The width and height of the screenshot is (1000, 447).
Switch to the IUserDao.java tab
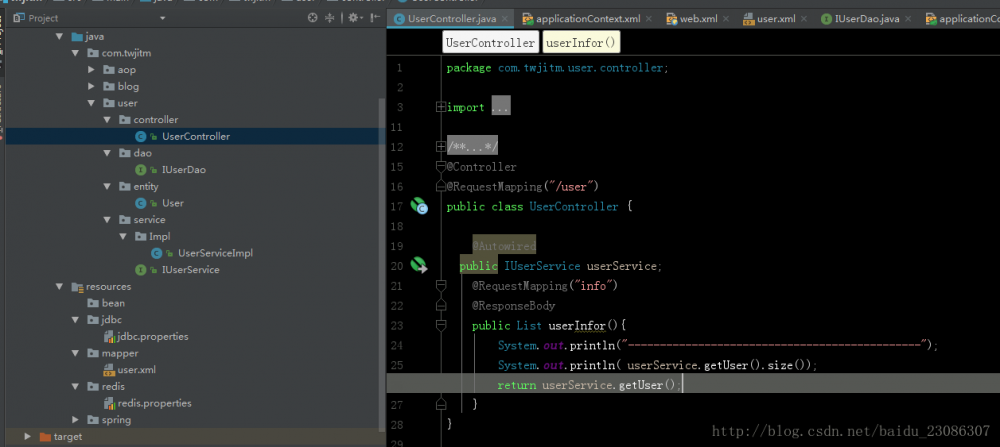pyautogui.click(x=868, y=19)
